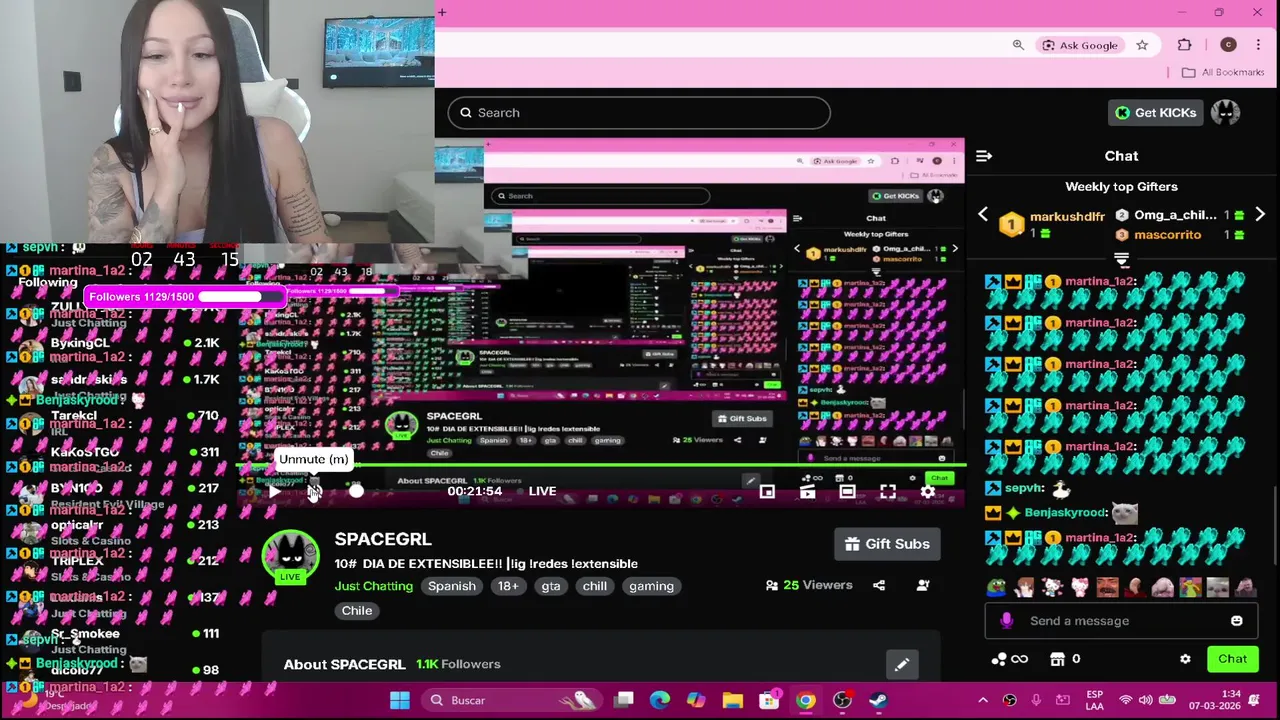Open Chrome three-dot menu
Viewport: 1280px width, 720px height.
1258,45
